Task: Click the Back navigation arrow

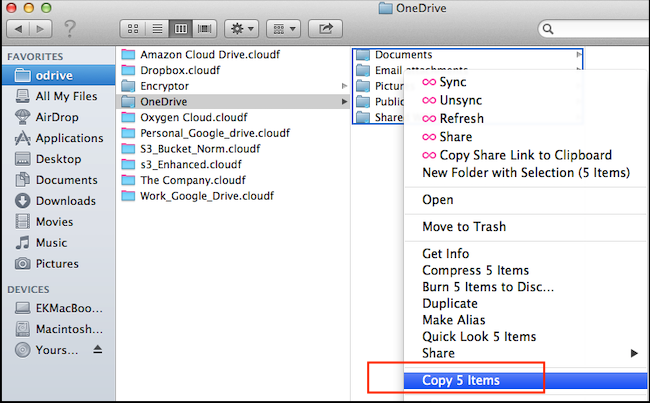Action: pos(21,28)
